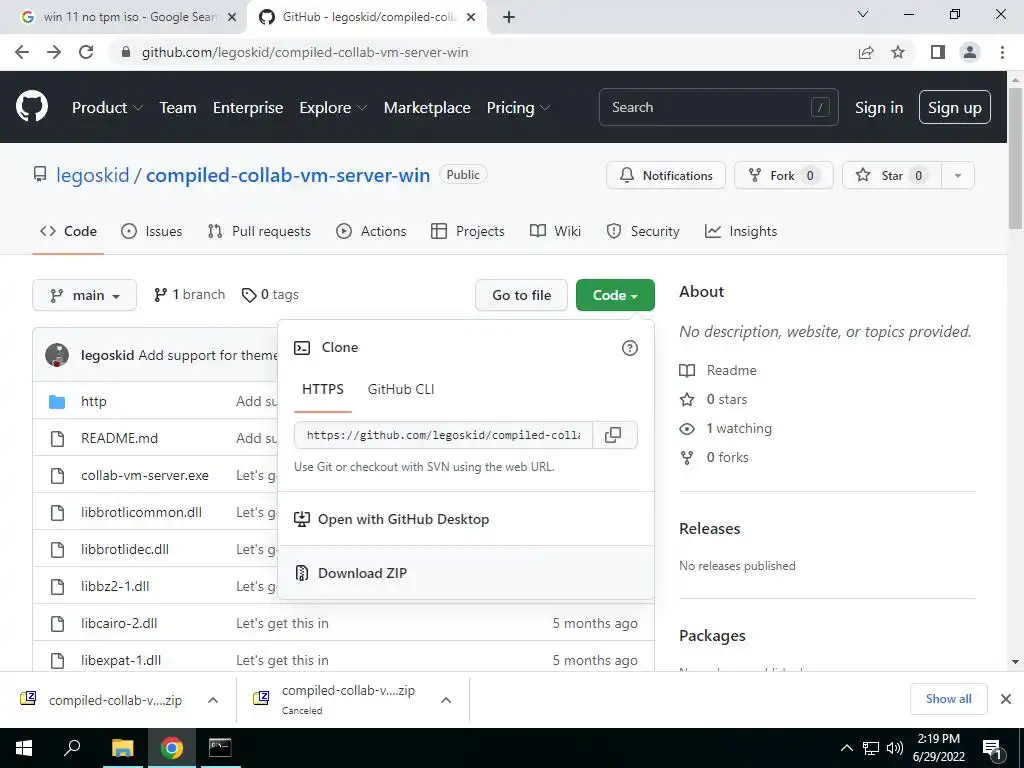This screenshot has width=1024, height=768.
Task: Close the downloads bar
Action: [x=1006, y=699]
